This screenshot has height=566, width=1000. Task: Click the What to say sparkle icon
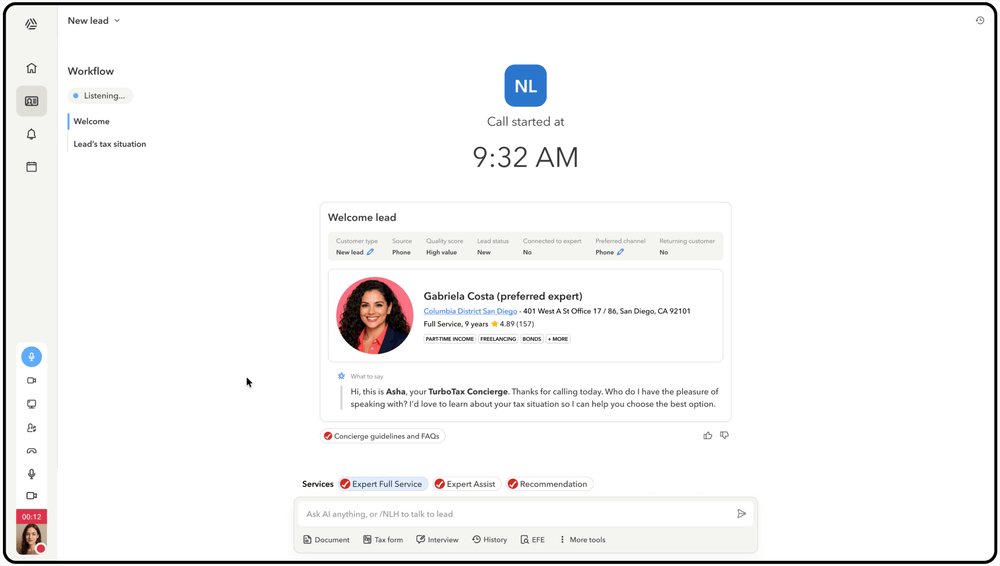pos(341,376)
